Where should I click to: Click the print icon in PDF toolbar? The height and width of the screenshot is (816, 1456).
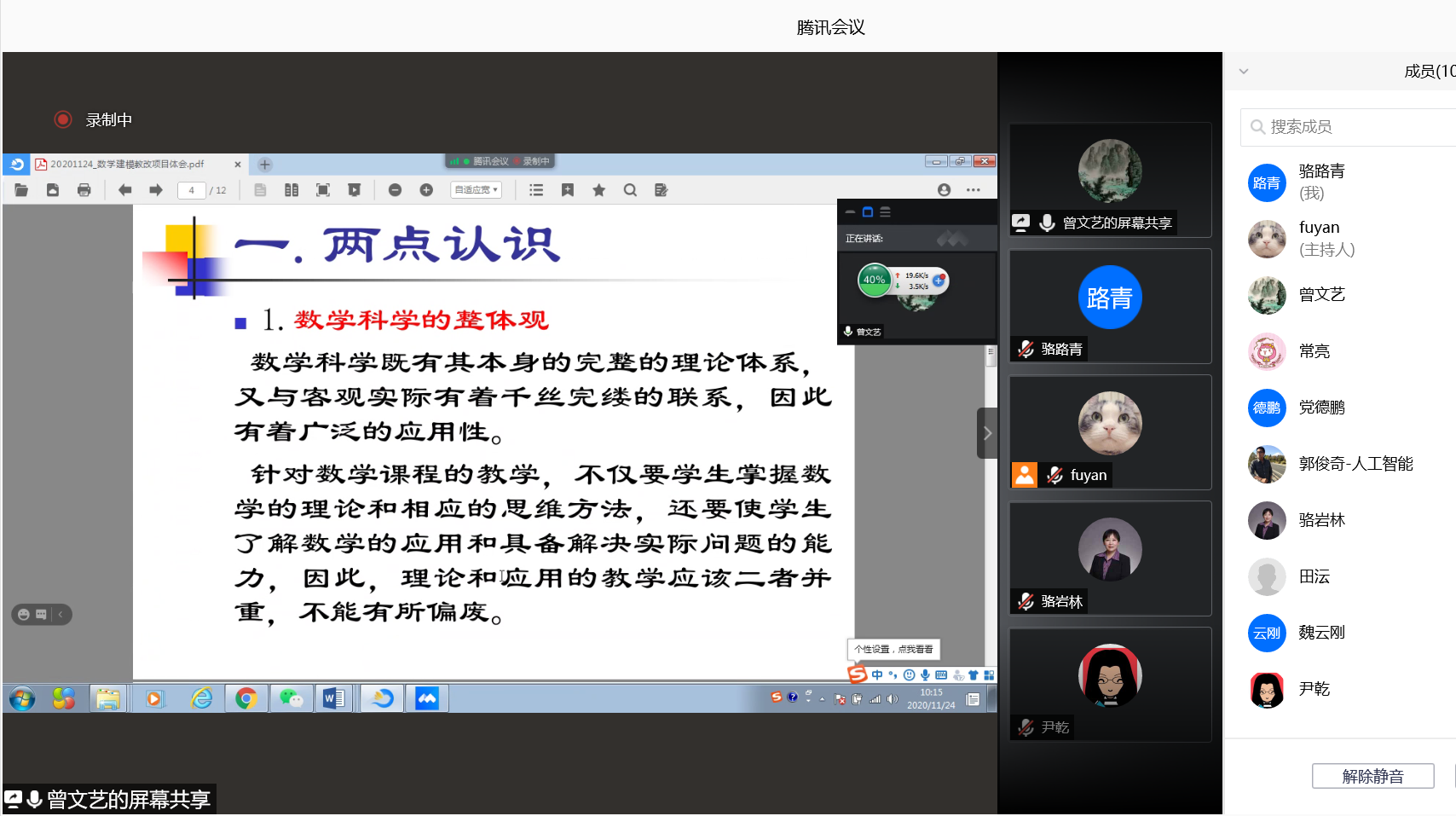tap(84, 190)
